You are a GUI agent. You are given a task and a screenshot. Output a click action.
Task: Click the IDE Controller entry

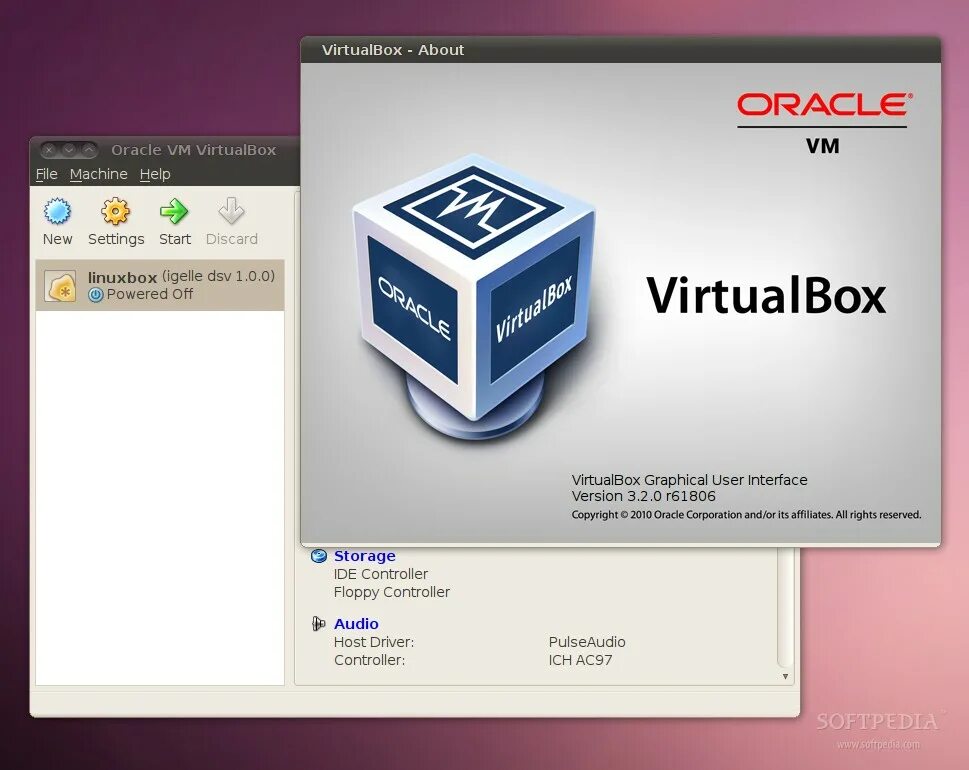pyautogui.click(x=381, y=574)
